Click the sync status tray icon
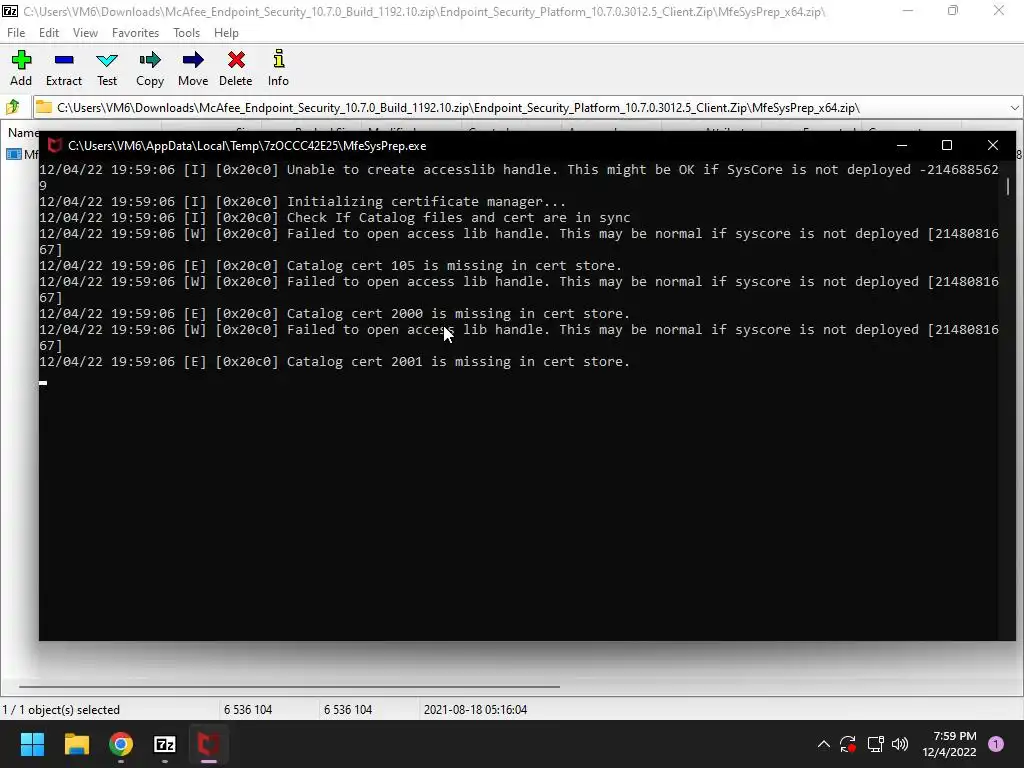1024x768 pixels. (848, 744)
